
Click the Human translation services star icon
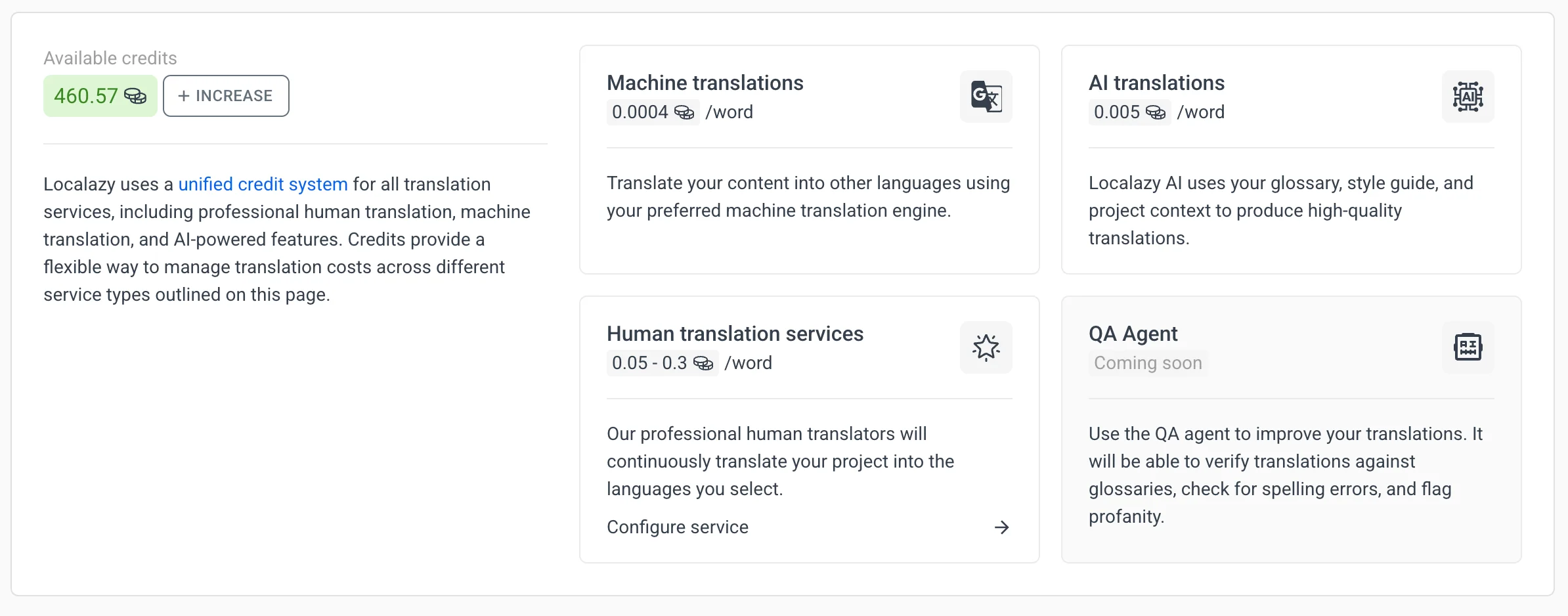click(x=986, y=347)
